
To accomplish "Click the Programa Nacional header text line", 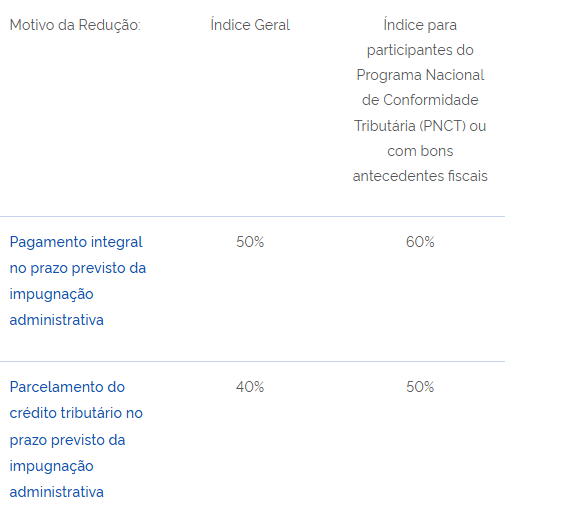I will coord(420,75).
